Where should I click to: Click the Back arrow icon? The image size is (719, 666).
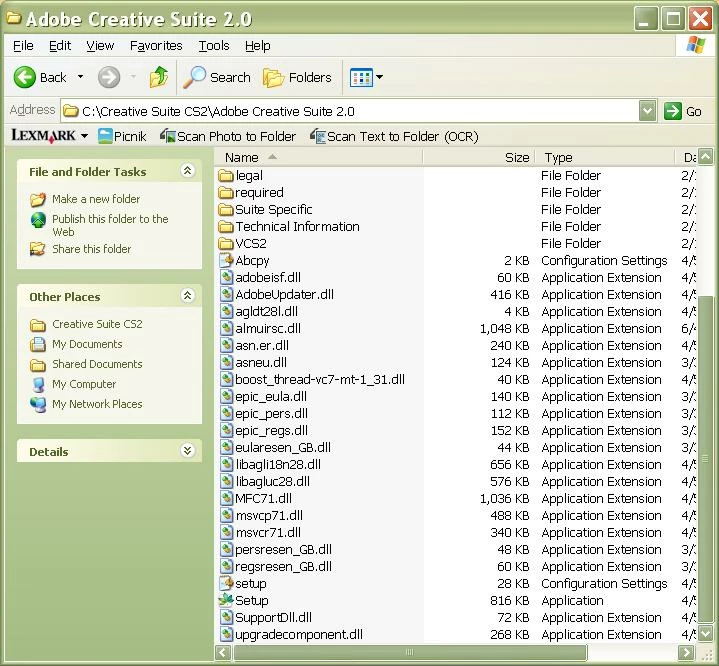click(24, 77)
